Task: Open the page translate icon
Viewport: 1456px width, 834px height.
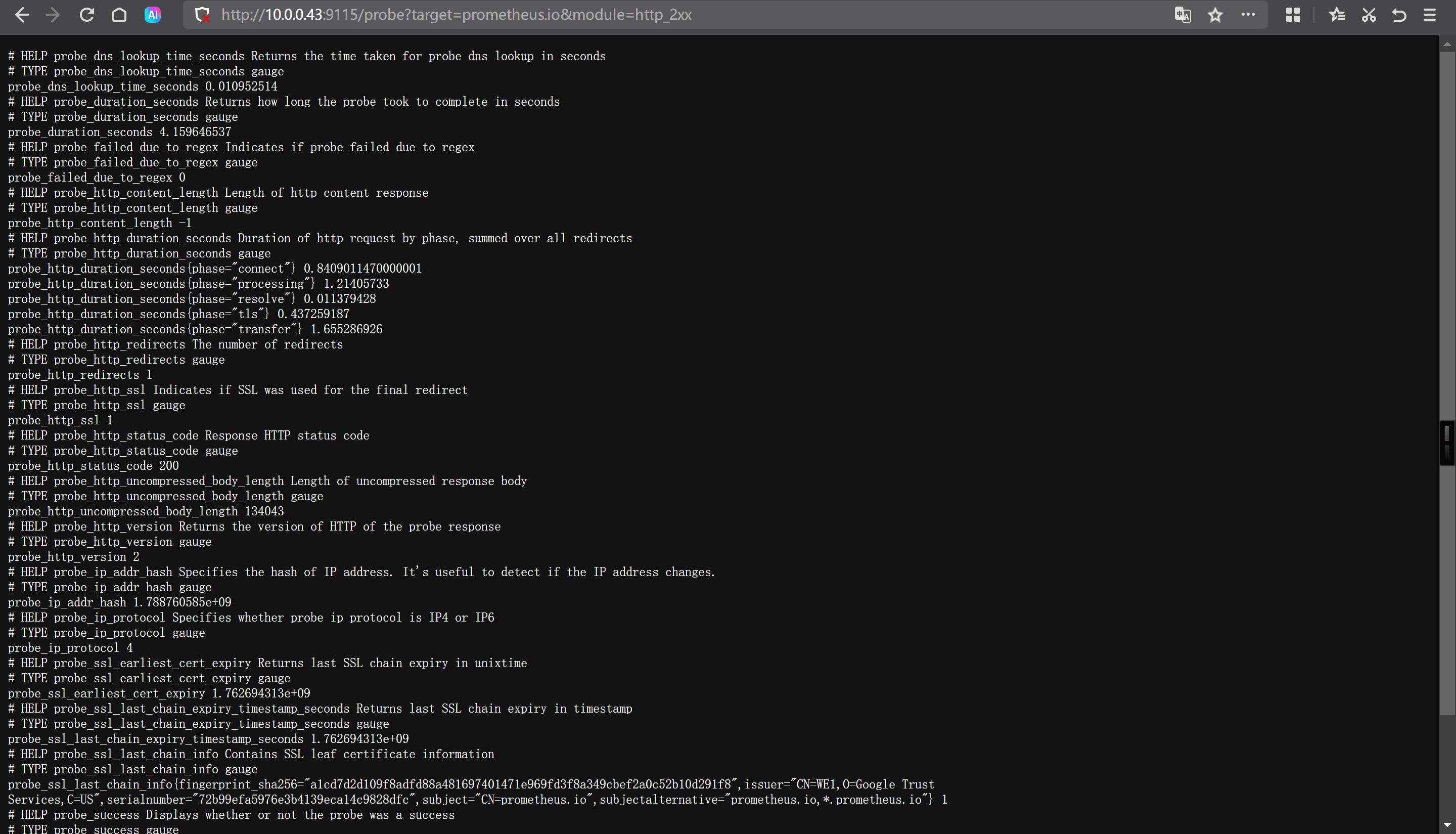Action: tap(1183, 15)
